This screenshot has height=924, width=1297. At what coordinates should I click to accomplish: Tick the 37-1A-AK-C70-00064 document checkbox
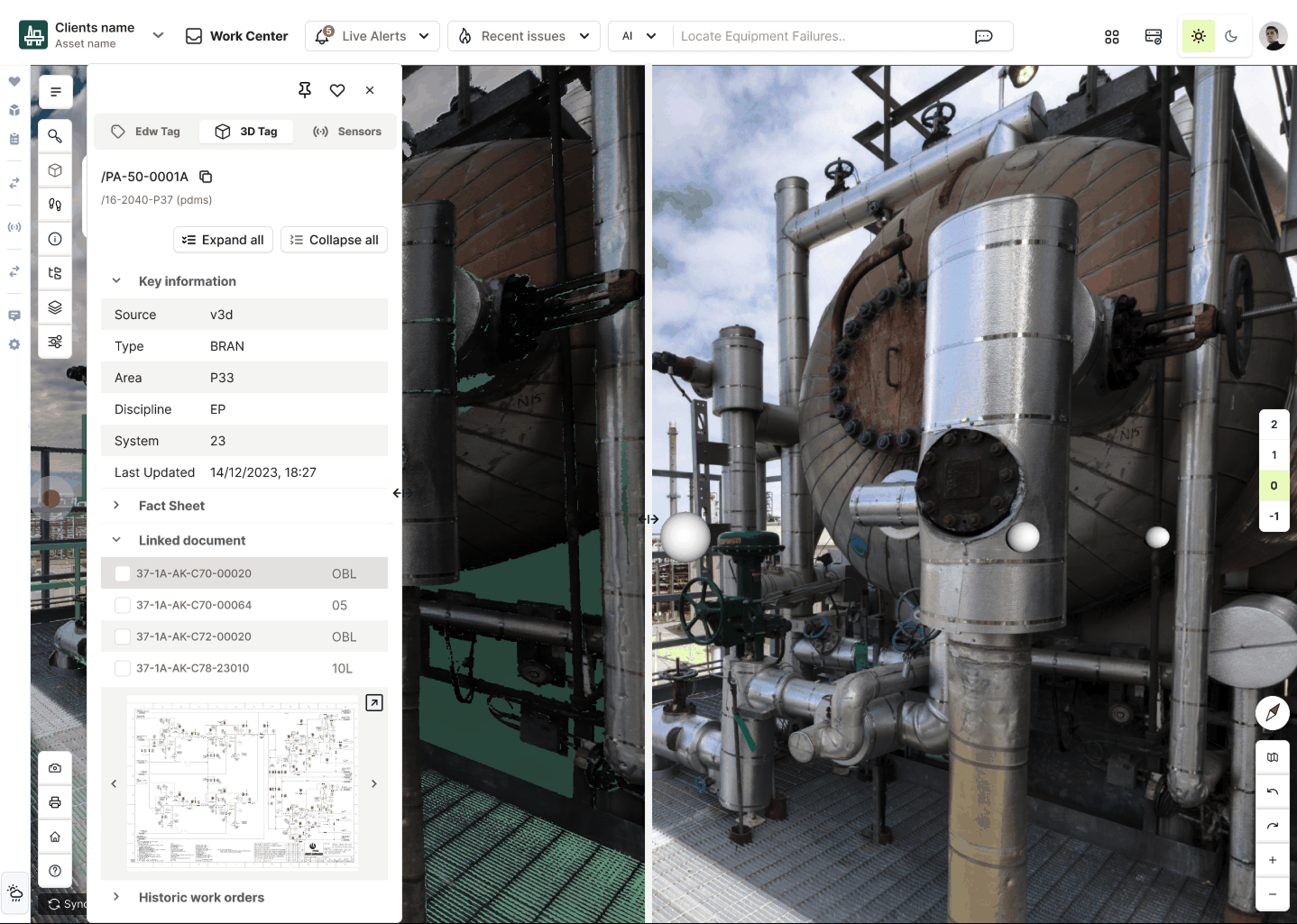tap(123, 606)
